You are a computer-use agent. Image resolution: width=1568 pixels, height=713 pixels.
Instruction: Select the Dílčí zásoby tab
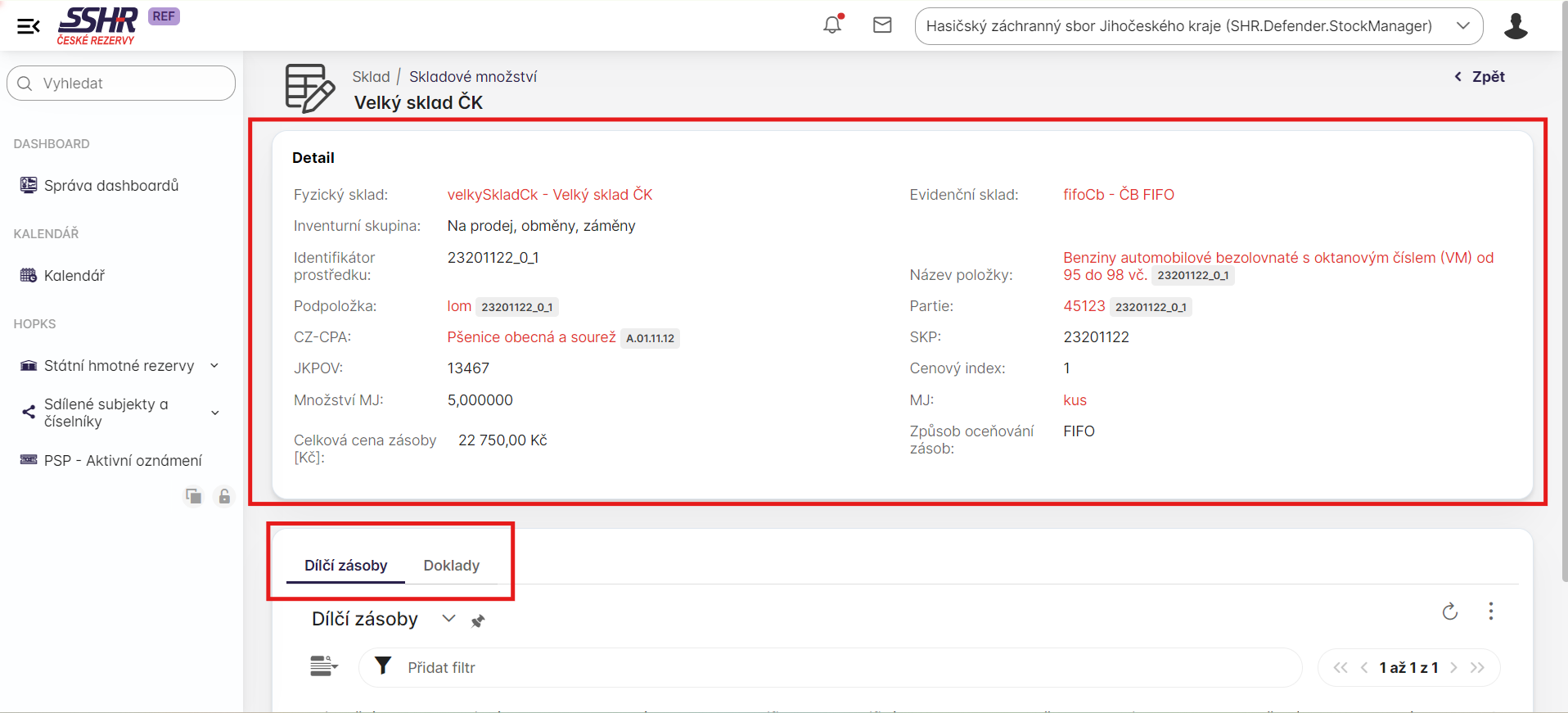345,566
